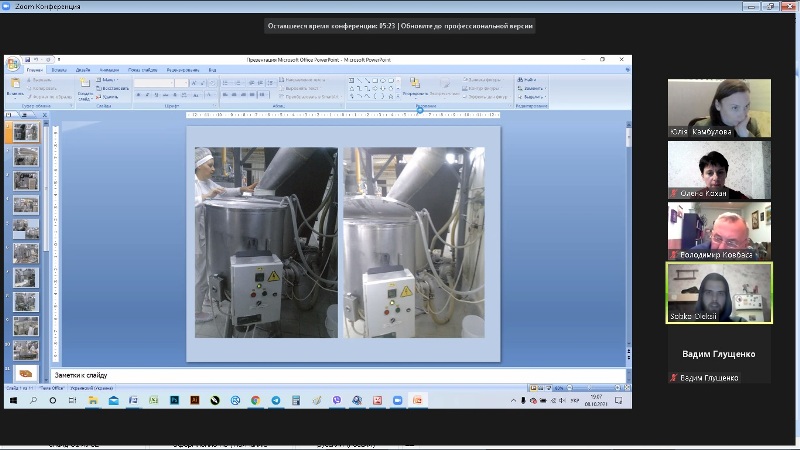Image resolution: width=800 pixels, height=450 pixels.
Task: Open the font name dropdown box
Action: point(155,84)
